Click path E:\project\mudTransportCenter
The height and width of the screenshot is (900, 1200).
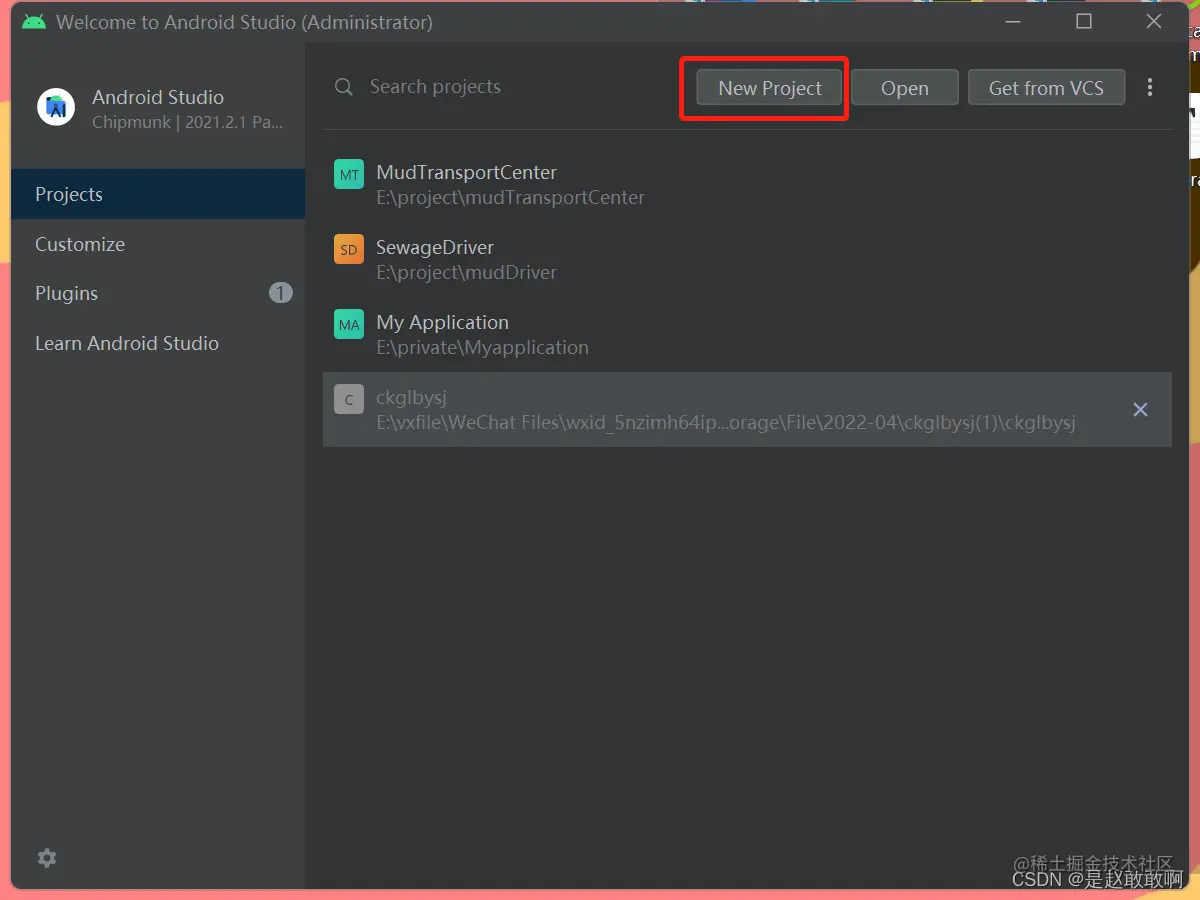(510, 198)
